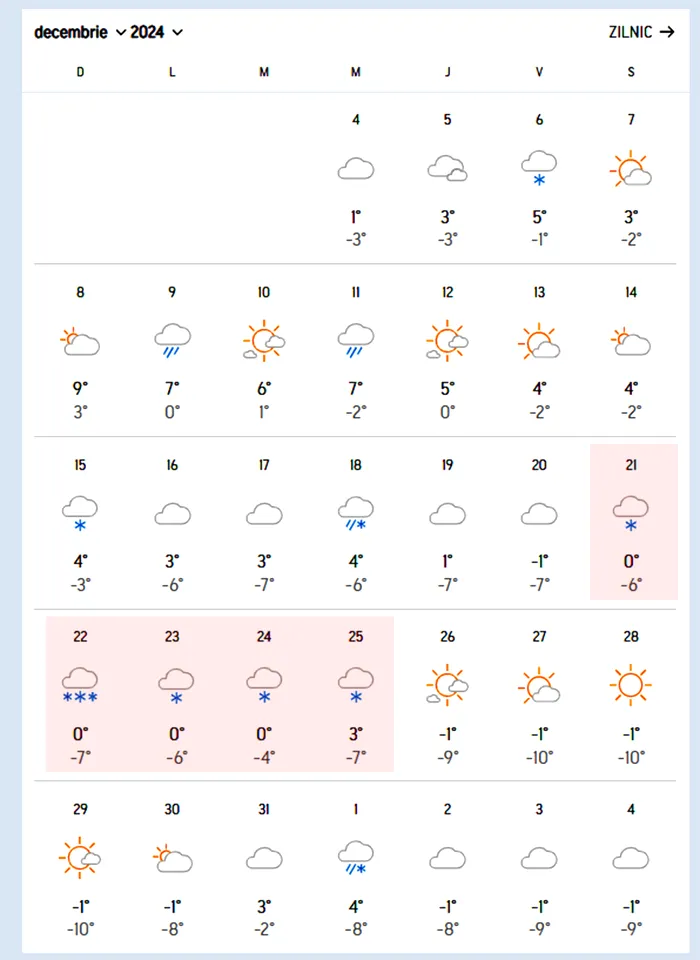700x960 pixels.
Task: Select the highlighted day 21 cell
Action: [x=631, y=523]
